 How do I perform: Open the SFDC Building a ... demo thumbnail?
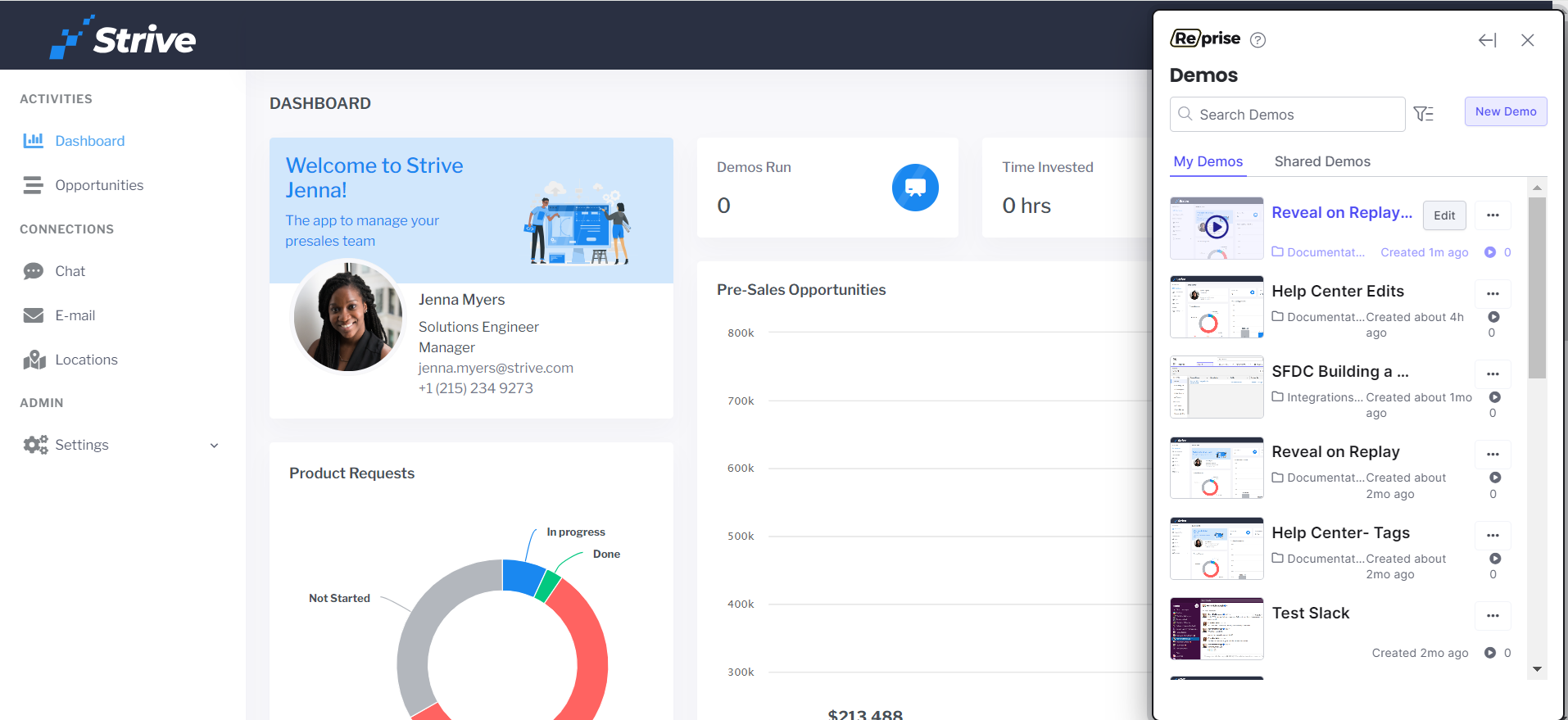(1217, 387)
